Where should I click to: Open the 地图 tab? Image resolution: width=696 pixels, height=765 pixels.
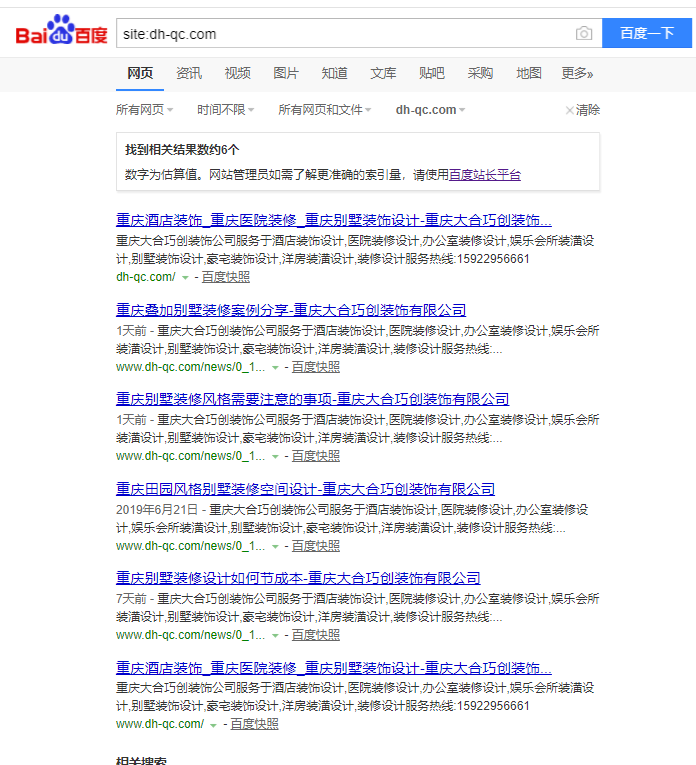pyautogui.click(x=529, y=73)
